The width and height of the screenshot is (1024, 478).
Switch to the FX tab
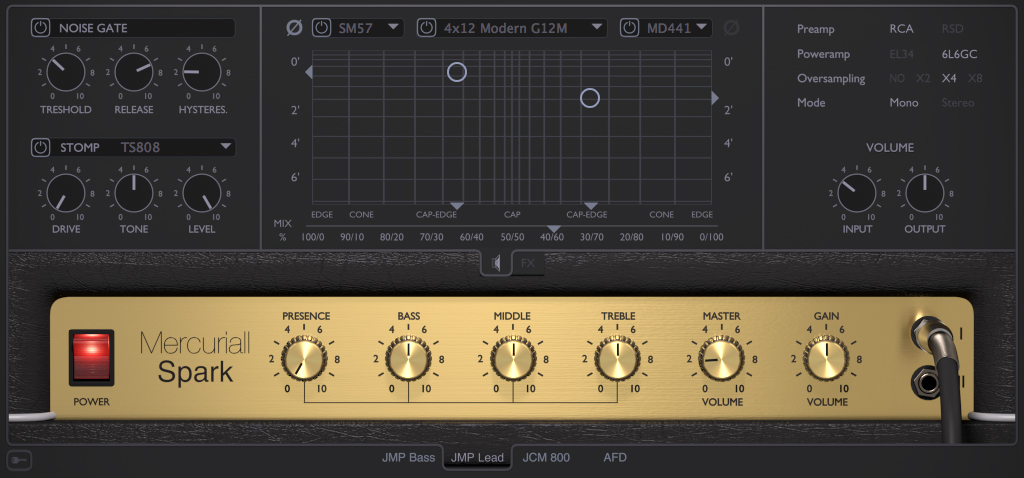[x=528, y=263]
